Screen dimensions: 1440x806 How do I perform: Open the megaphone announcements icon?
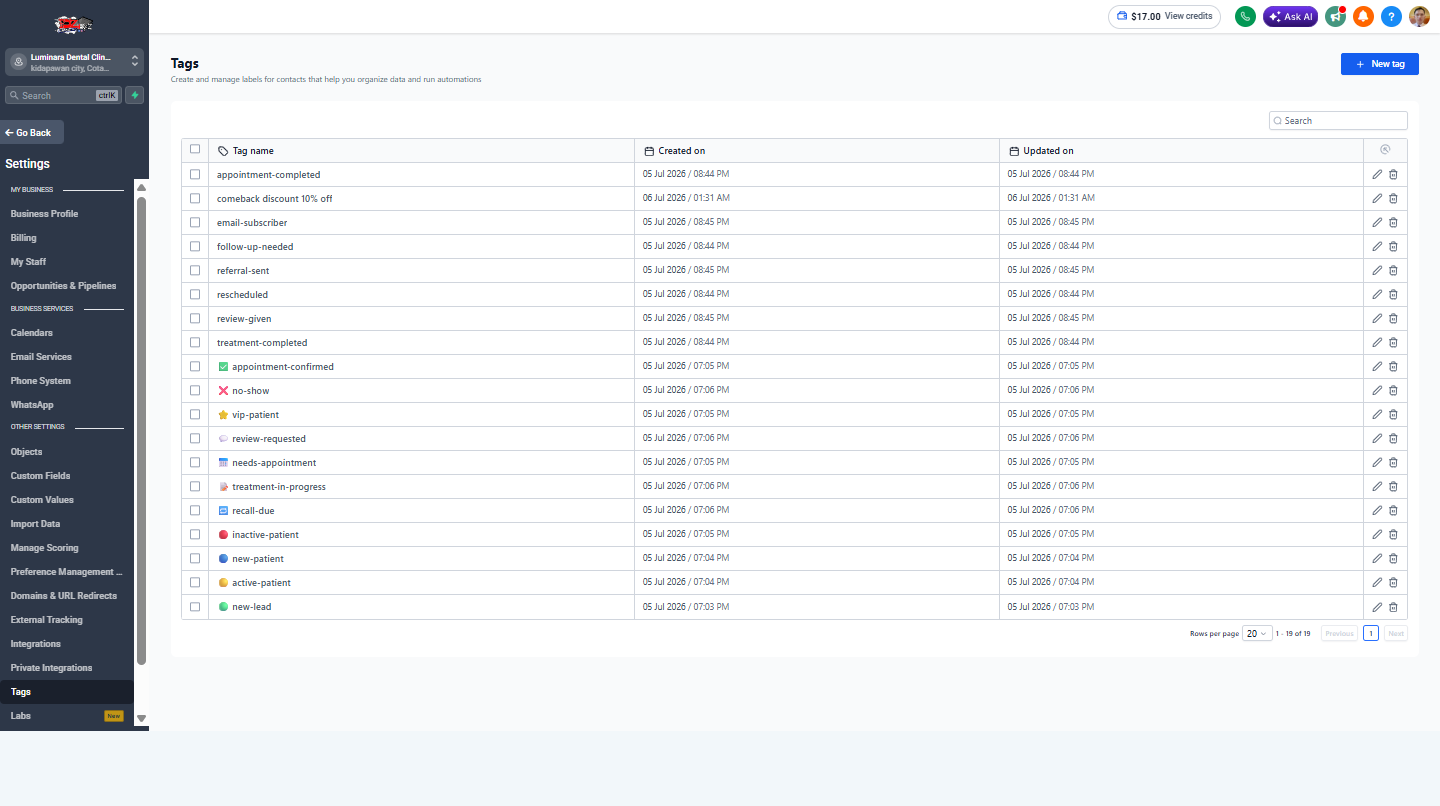pos(1335,17)
